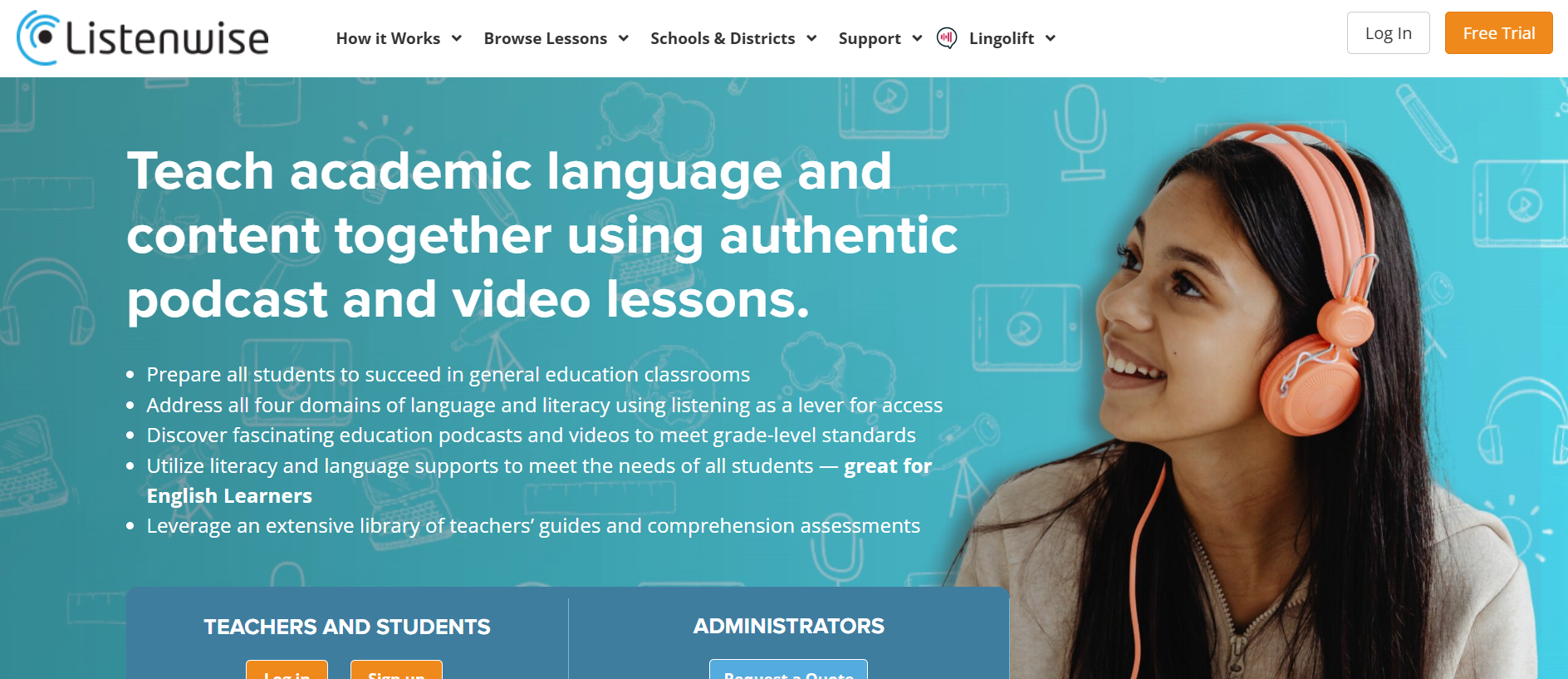
Task: Expand the Browse Lessons chevron
Action: [623, 38]
